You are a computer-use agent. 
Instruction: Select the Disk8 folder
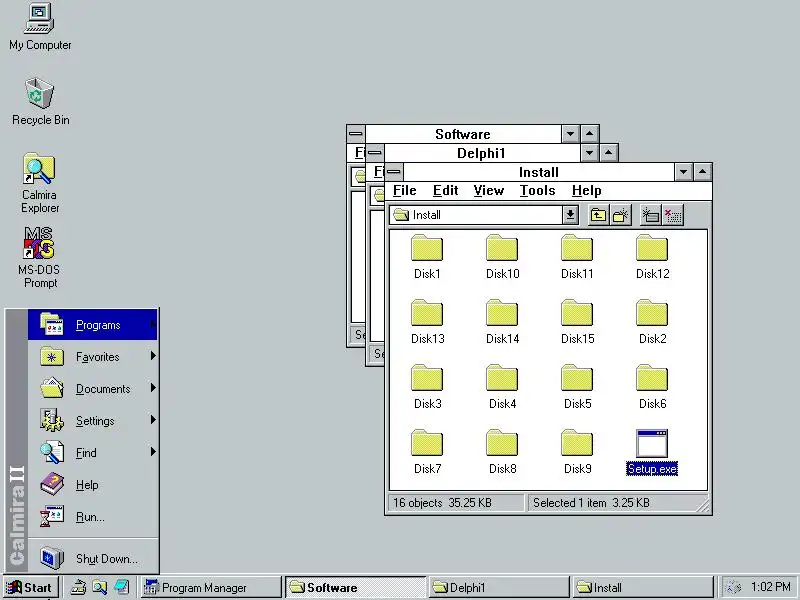(502, 452)
